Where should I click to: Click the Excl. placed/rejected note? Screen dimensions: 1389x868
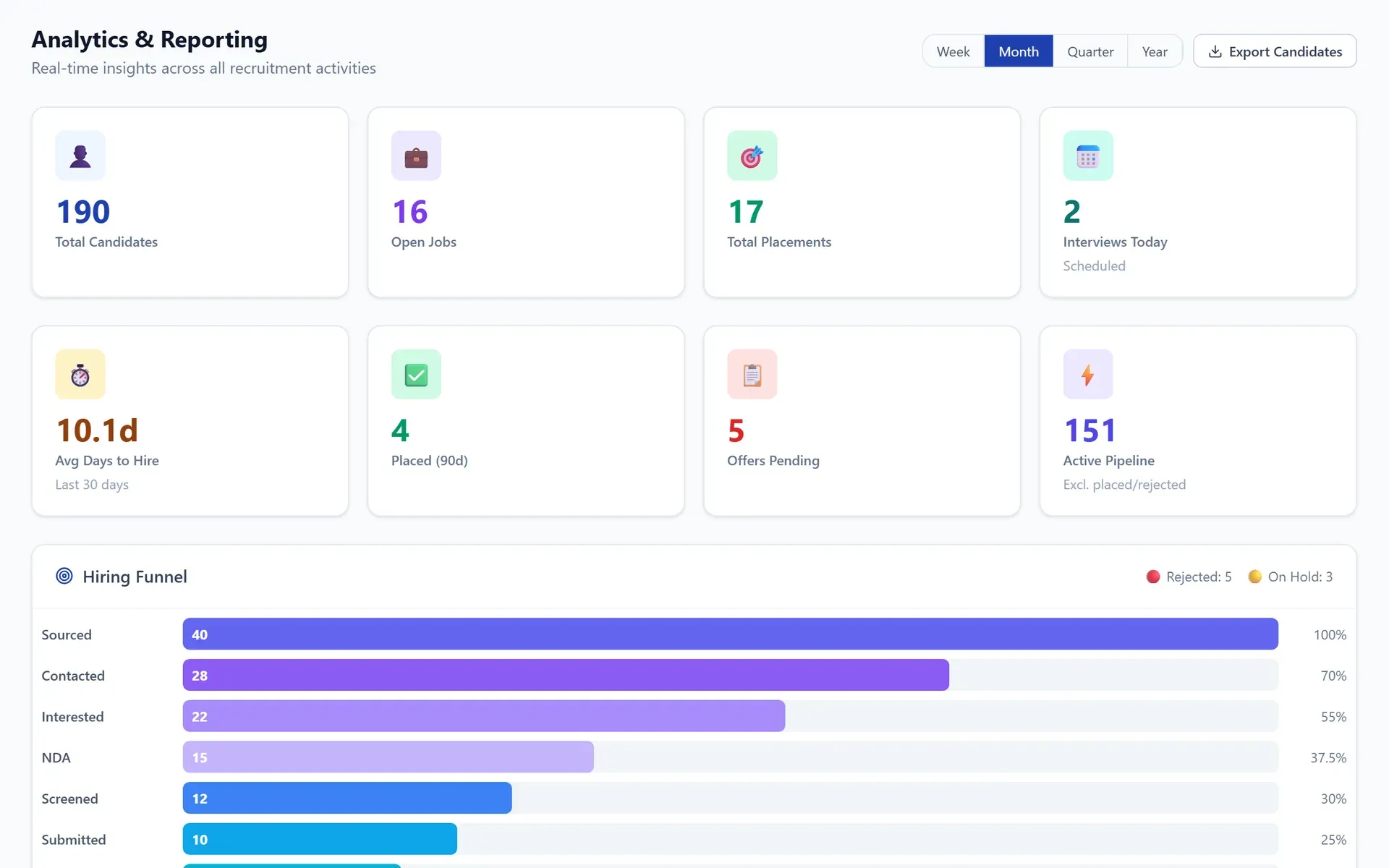tap(1124, 485)
